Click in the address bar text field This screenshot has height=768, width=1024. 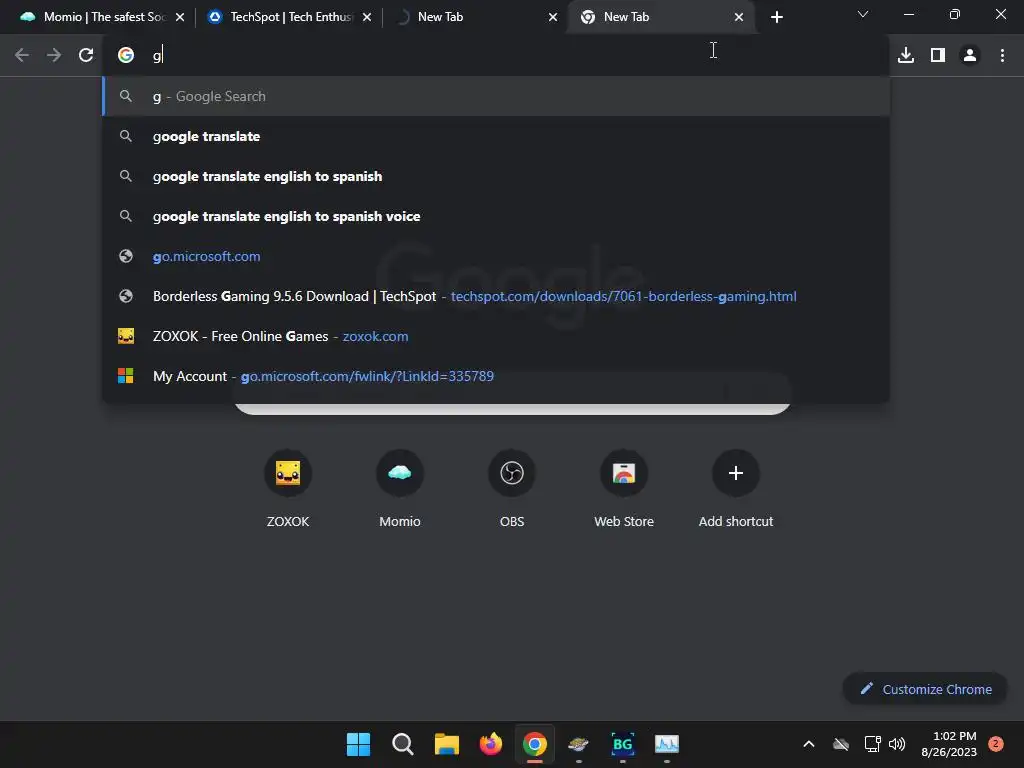point(496,56)
